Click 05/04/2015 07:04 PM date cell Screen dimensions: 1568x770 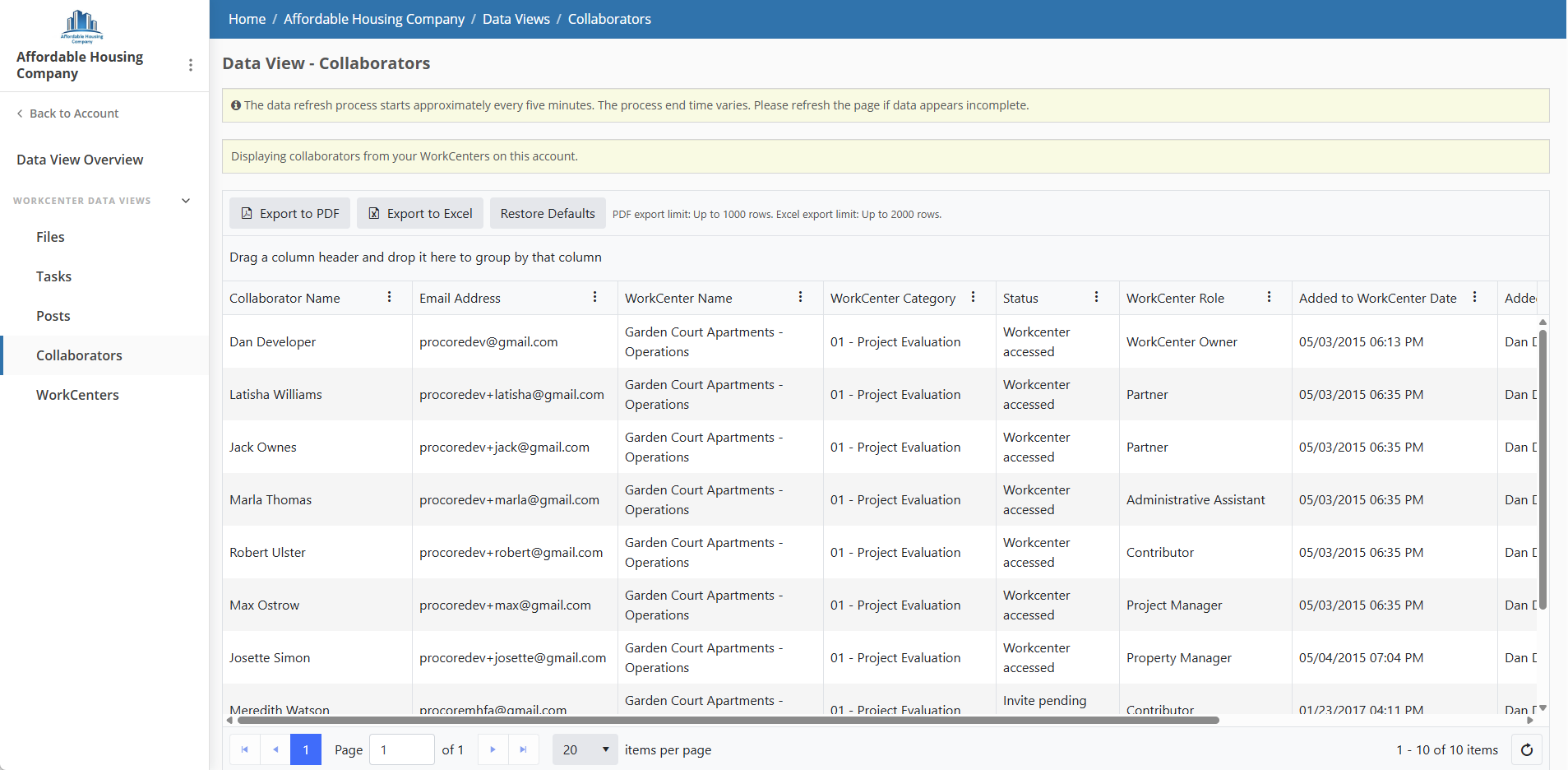[x=1395, y=657]
